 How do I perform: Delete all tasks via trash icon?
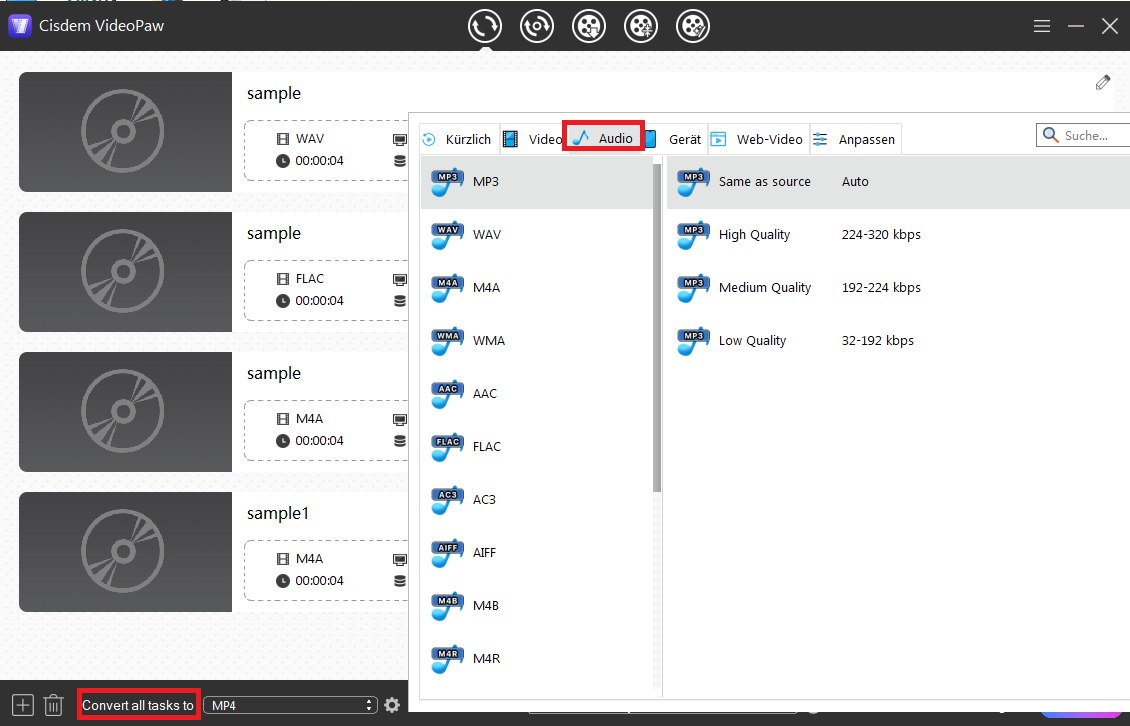53,704
